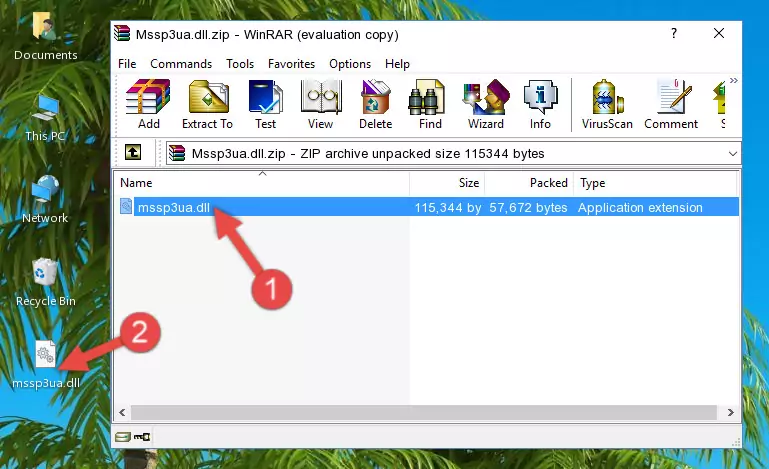
Task: Open the Favorites menu
Action: click(291, 64)
